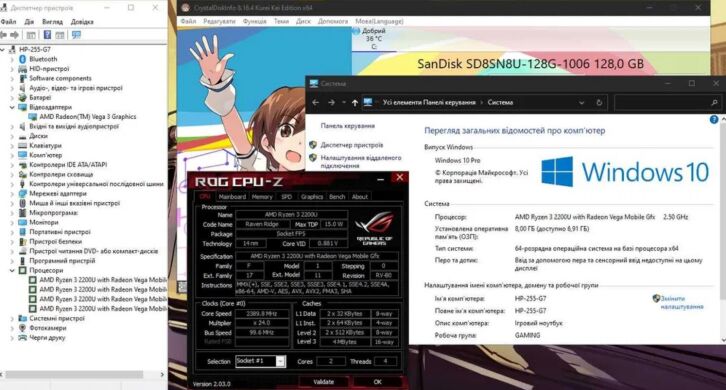Open the Диск menu in CrystalDiskInfo
Viewport: 726px width, 390px height.
pos(303,21)
